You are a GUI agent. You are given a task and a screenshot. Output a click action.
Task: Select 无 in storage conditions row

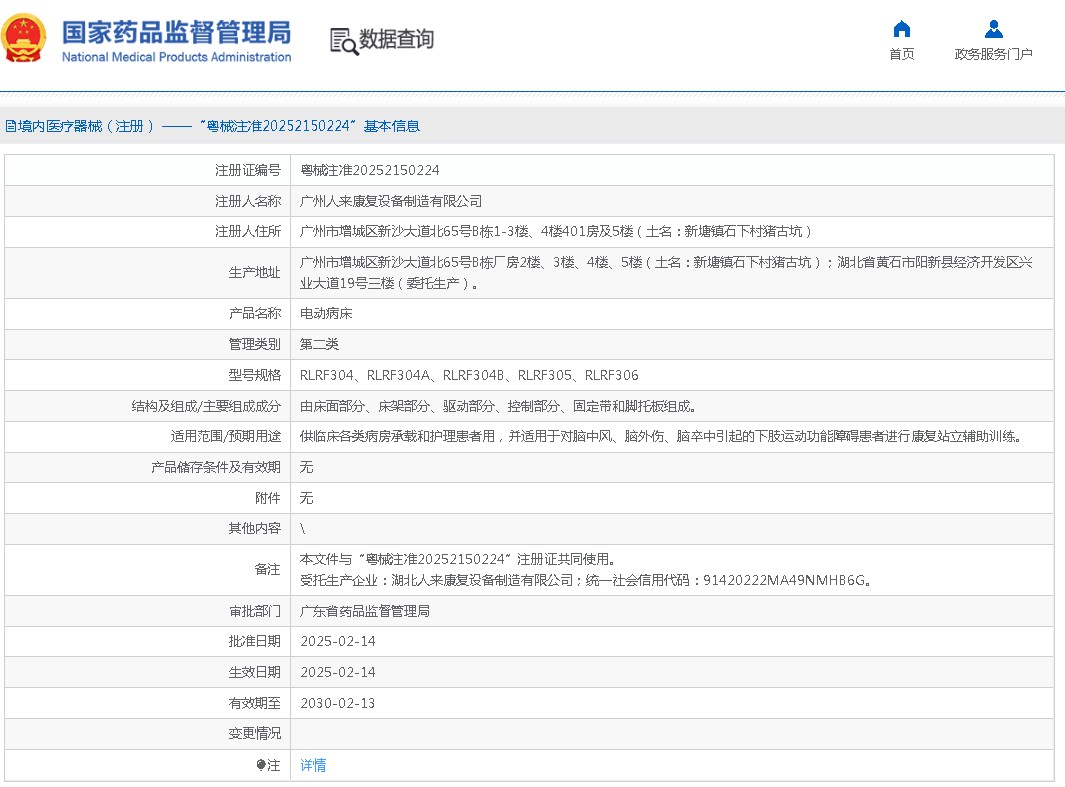(x=306, y=467)
